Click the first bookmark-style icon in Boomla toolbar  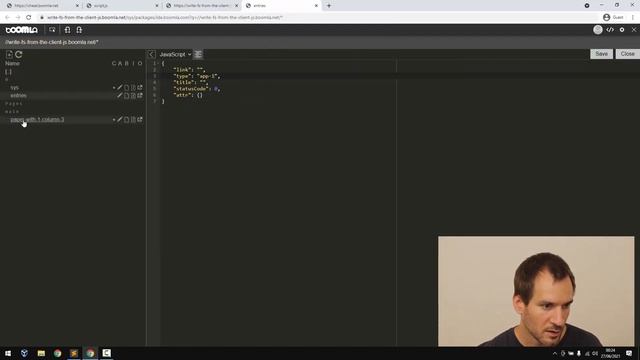(67, 30)
